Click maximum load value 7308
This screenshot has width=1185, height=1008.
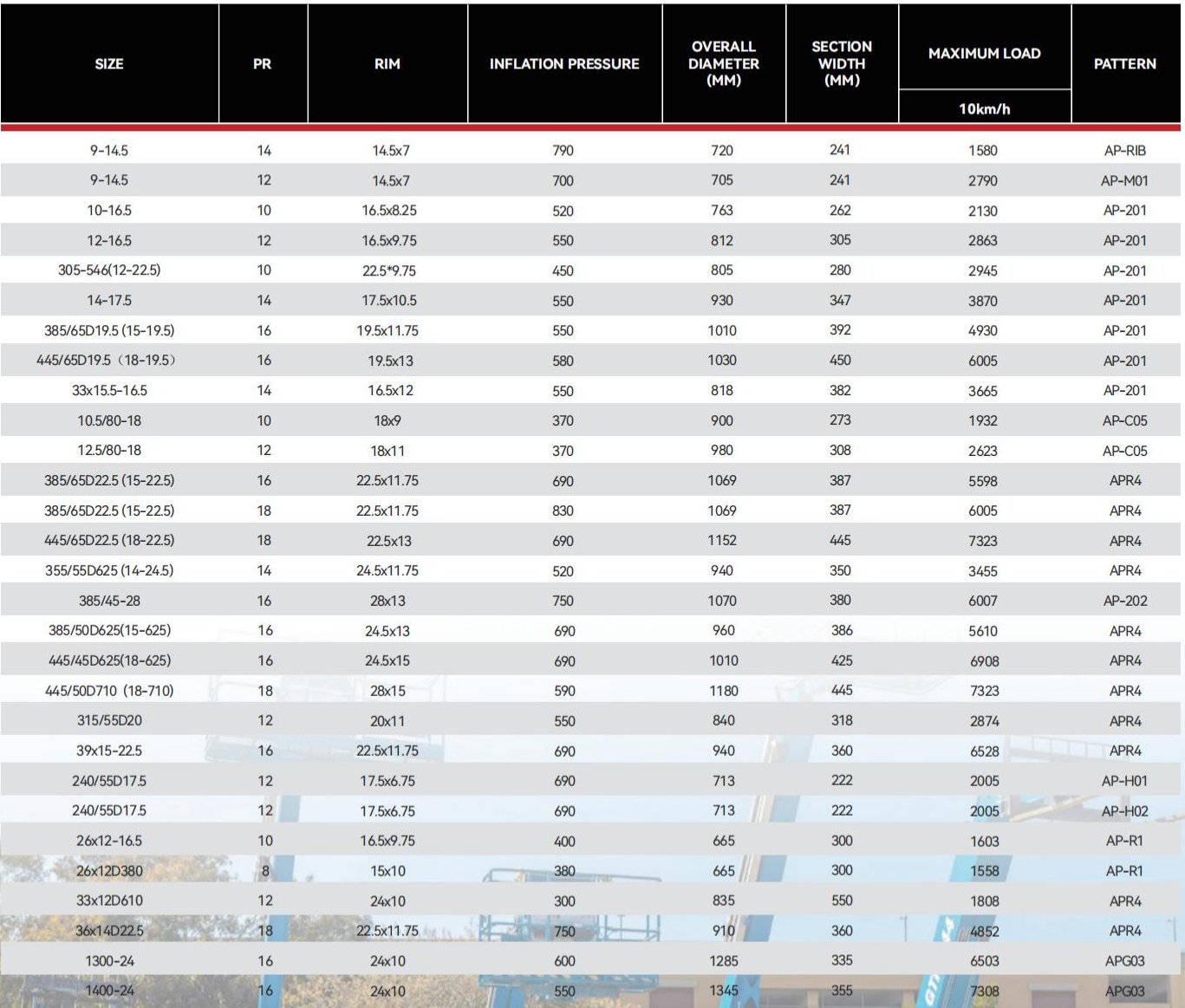coord(985,991)
